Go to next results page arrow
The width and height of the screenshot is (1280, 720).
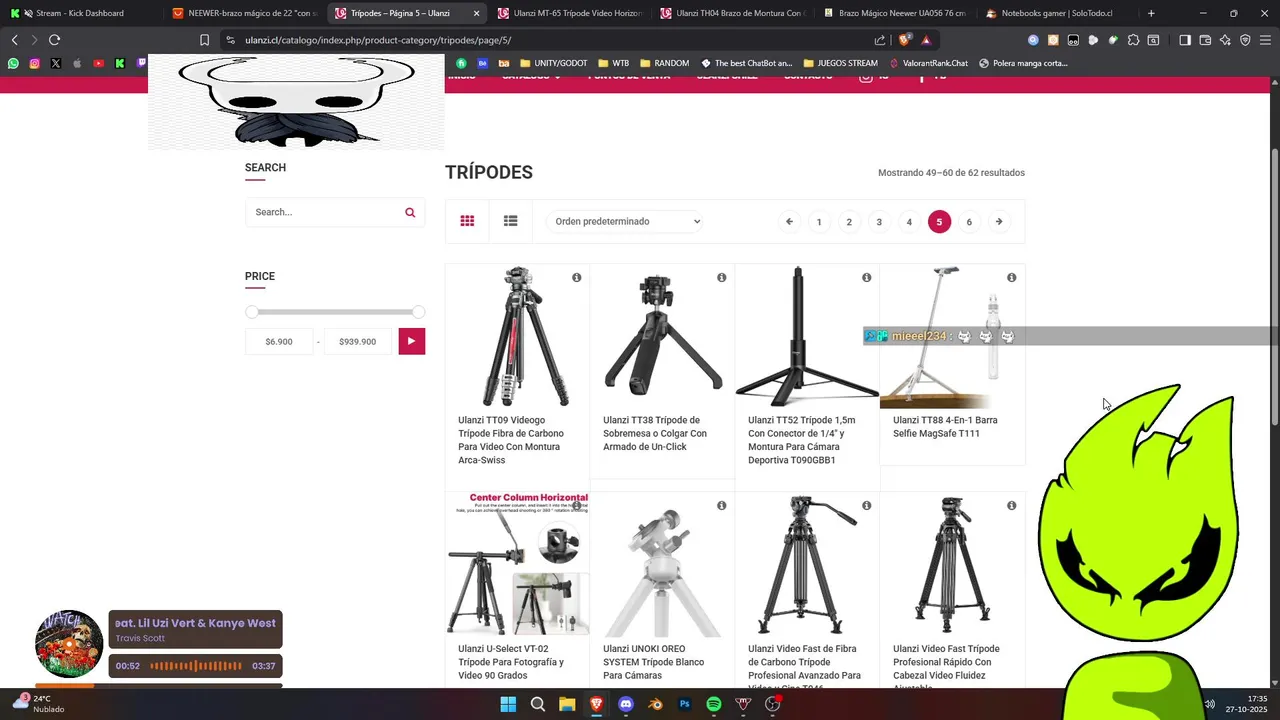point(998,222)
